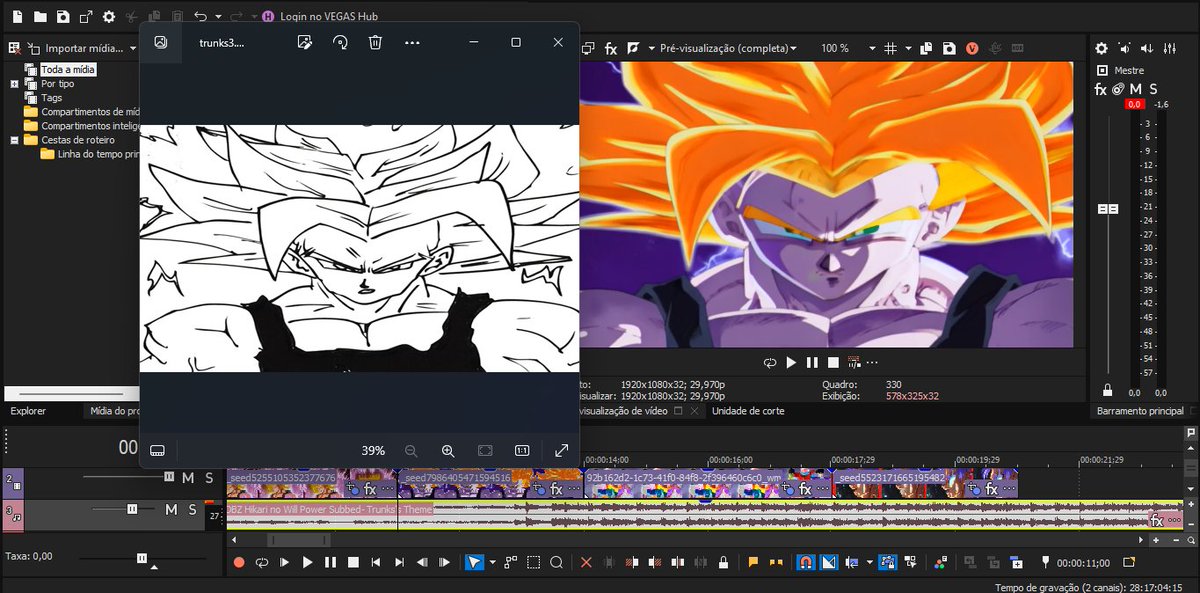1200x593 pixels.
Task: Undo the last action
Action: [201, 16]
